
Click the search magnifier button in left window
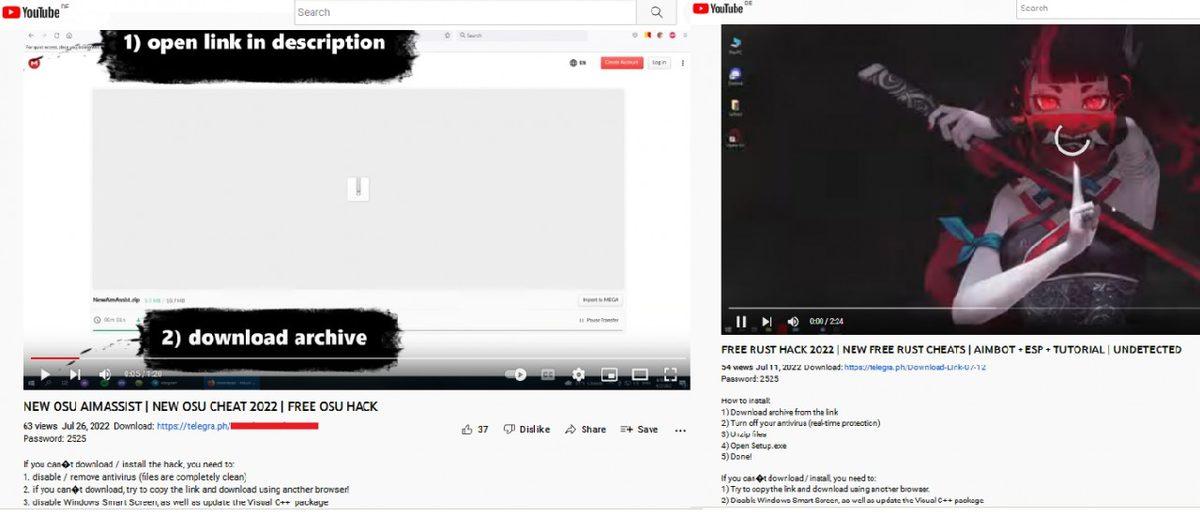[656, 12]
